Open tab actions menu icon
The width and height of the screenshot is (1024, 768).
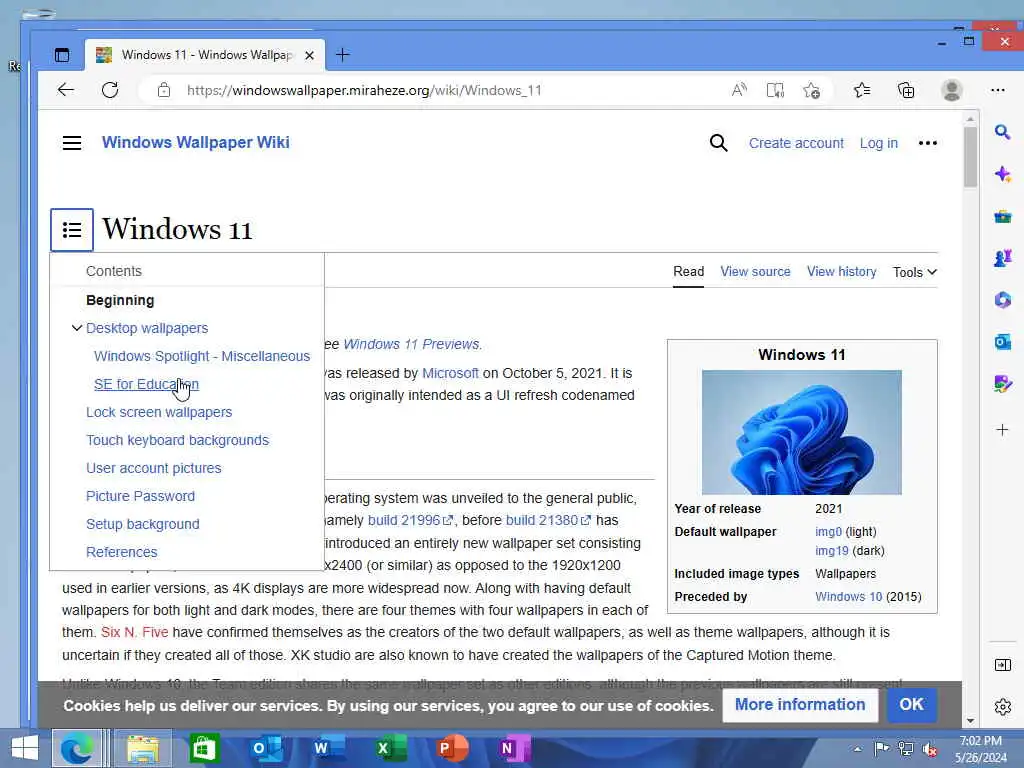pos(62,55)
